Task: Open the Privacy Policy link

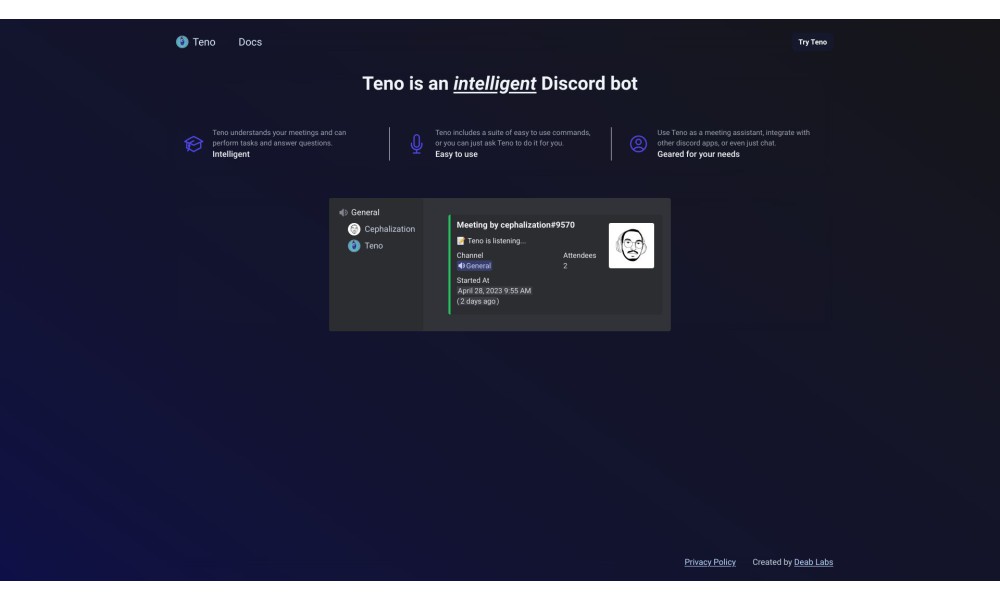Action: pyautogui.click(x=710, y=562)
